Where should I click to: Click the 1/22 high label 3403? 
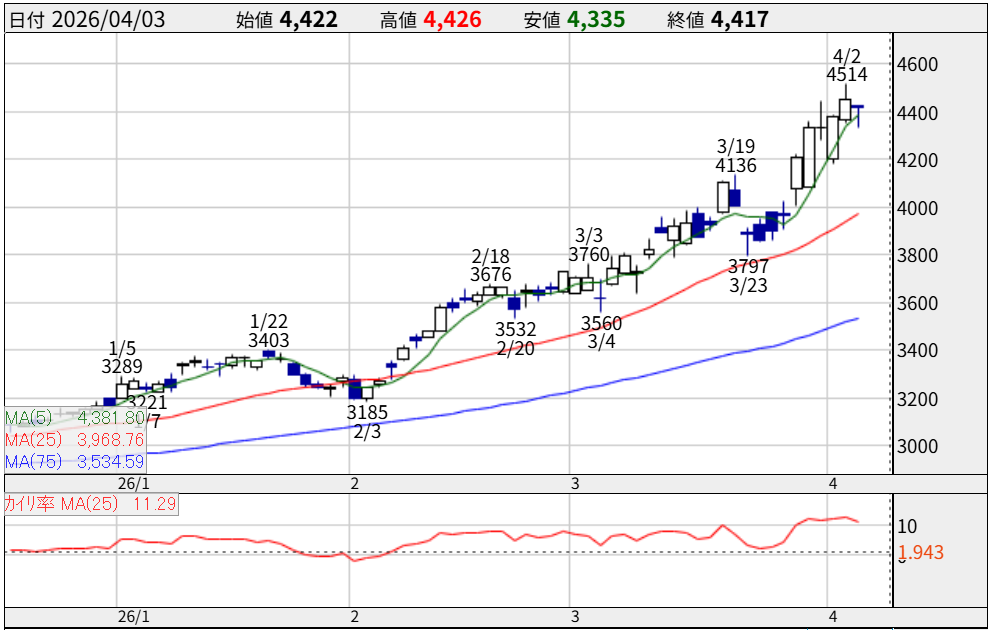click(269, 341)
